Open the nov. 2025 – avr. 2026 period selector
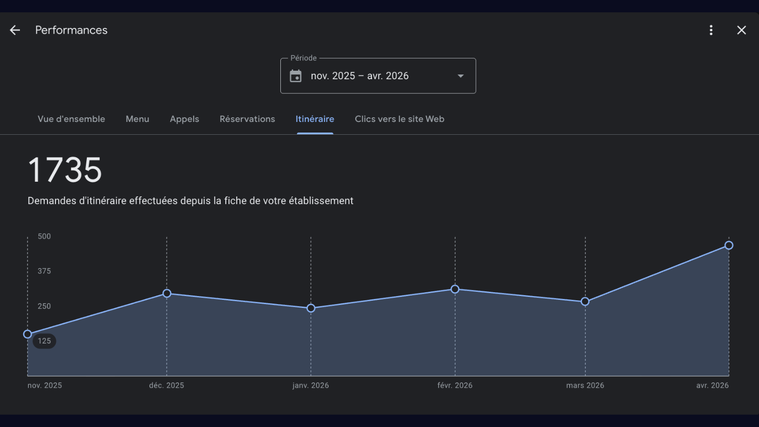Screen dimensions: 759x427 click(x=377, y=76)
